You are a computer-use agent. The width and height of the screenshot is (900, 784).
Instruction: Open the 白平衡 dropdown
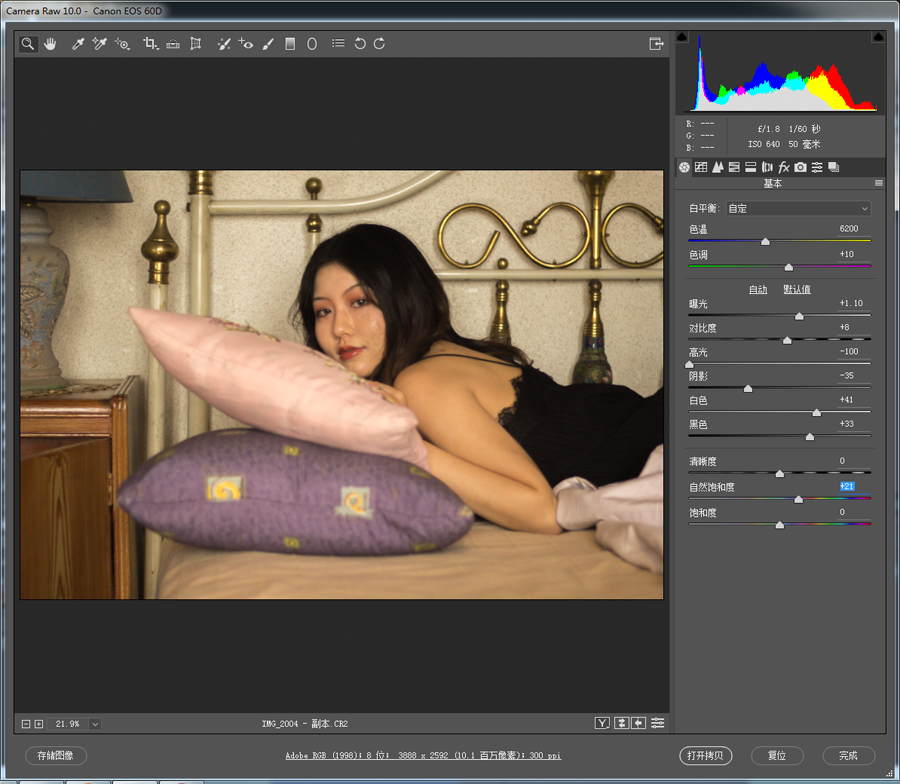[x=797, y=209]
